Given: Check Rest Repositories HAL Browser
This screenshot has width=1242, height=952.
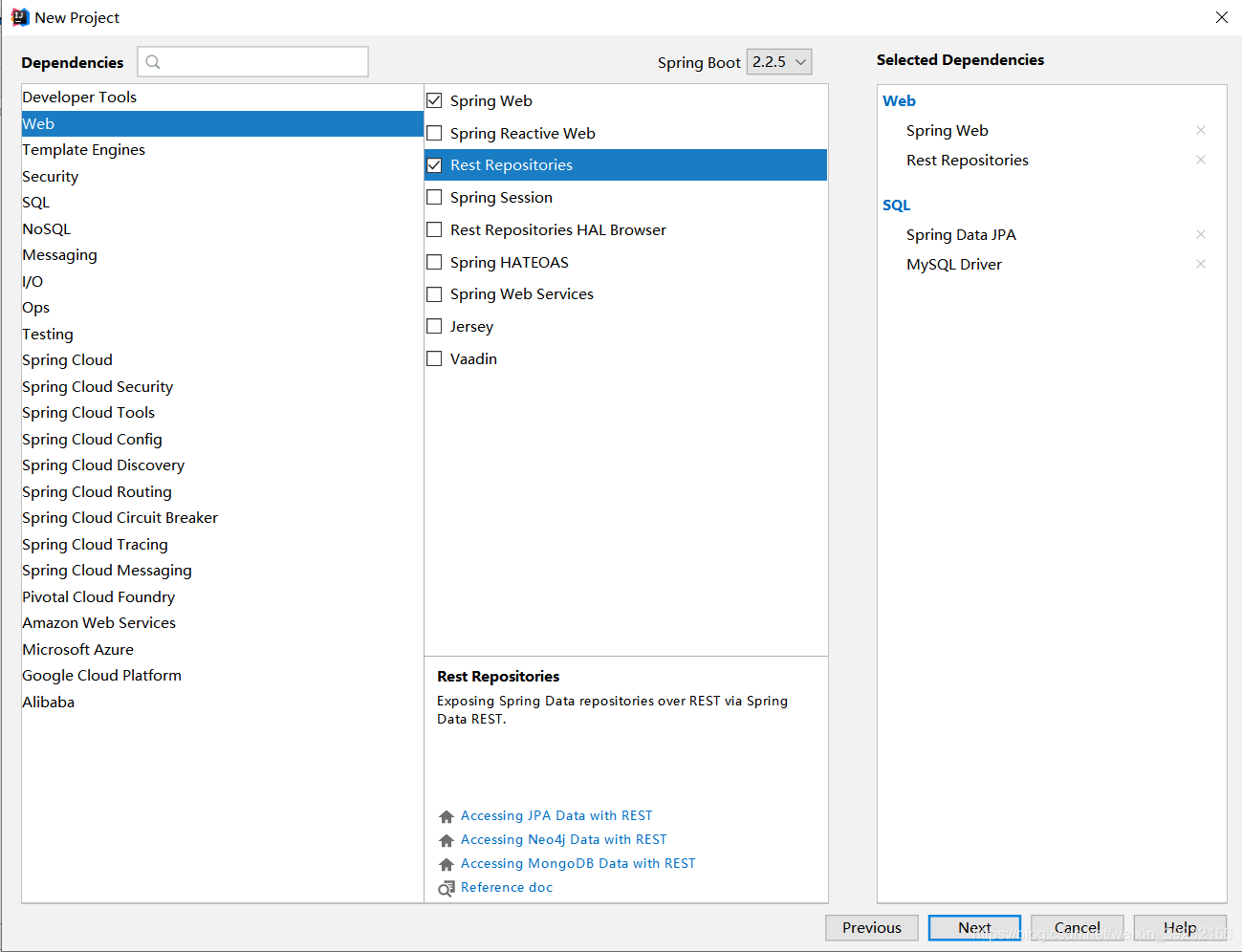Looking at the screenshot, I should pyautogui.click(x=434, y=229).
